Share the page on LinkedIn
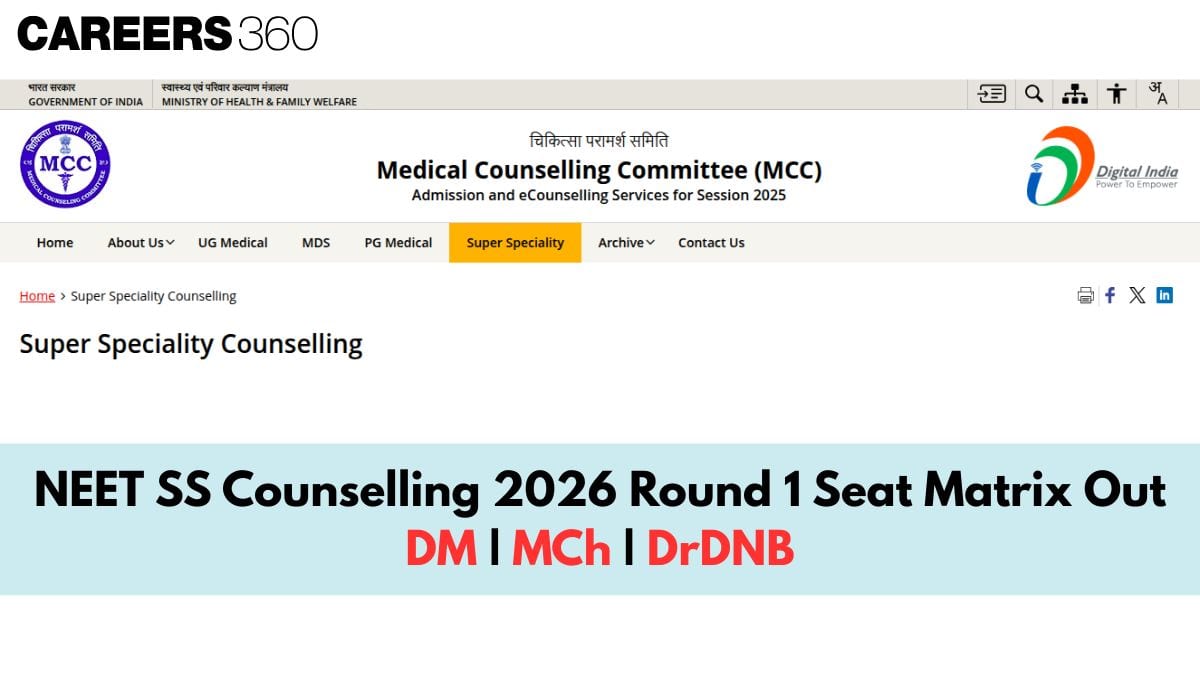 (1164, 295)
